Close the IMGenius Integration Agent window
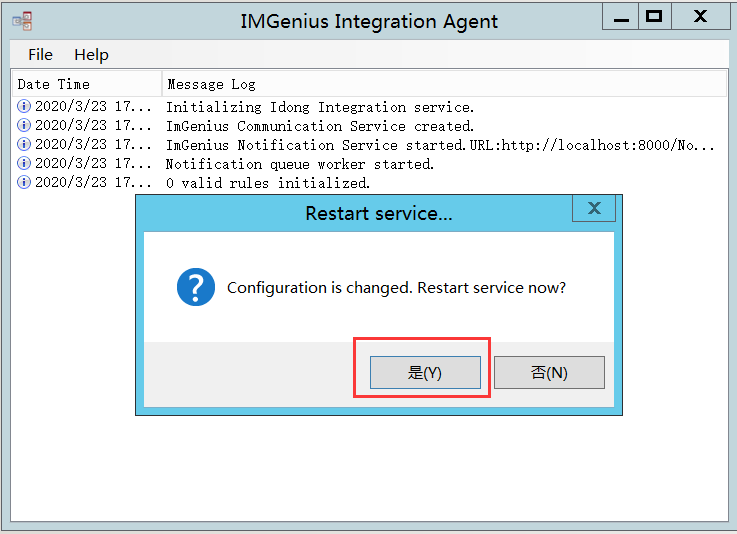The height and width of the screenshot is (534, 737). coord(700,16)
